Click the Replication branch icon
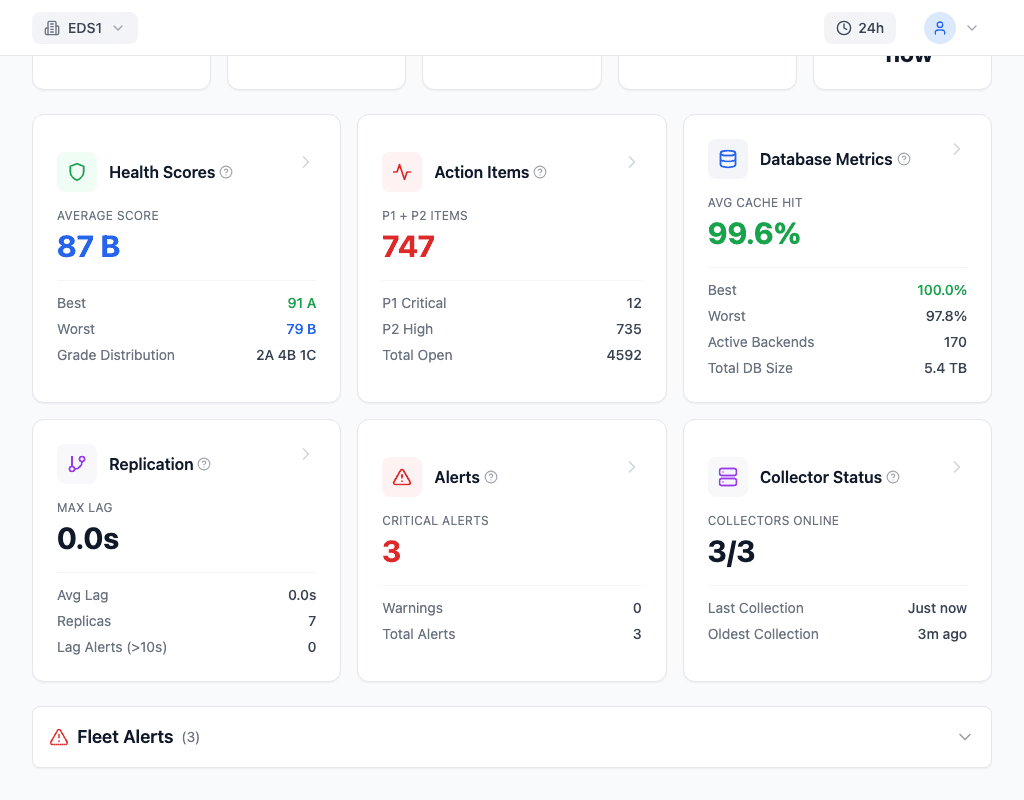The height and width of the screenshot is (800, 1024). point(77,464)
